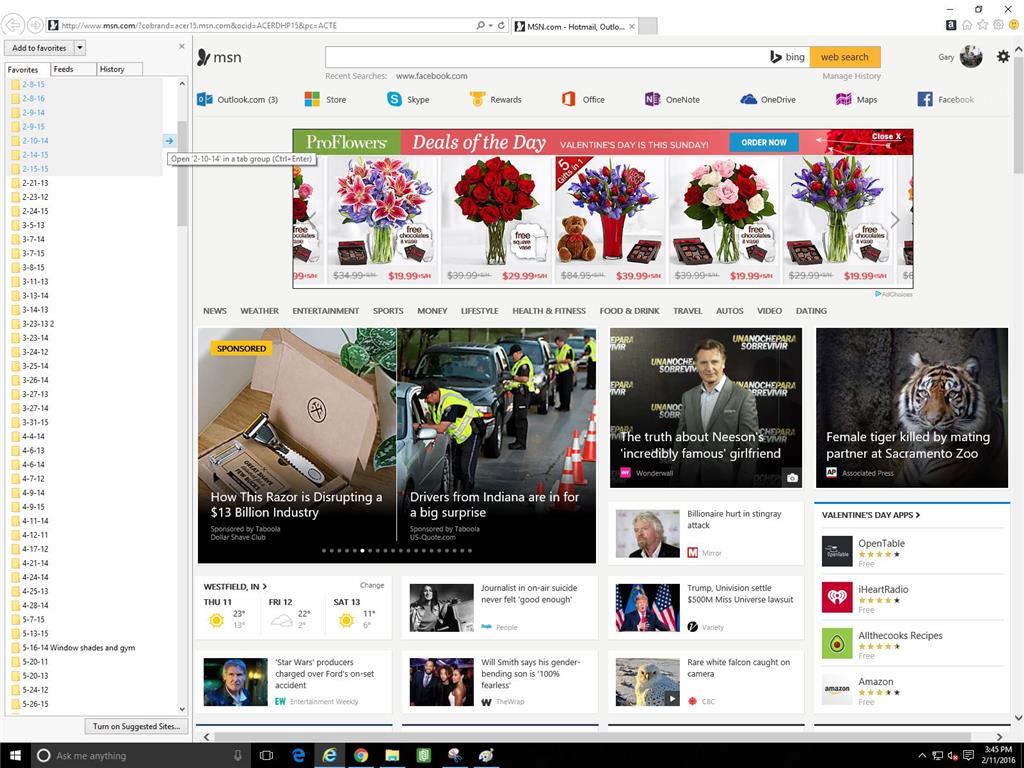The height and width of the screenshot is (768, 1024).
Task: Open the HEALTH & FITNESS navigation item
Action: pyautogui.click(x=549, y=311)
